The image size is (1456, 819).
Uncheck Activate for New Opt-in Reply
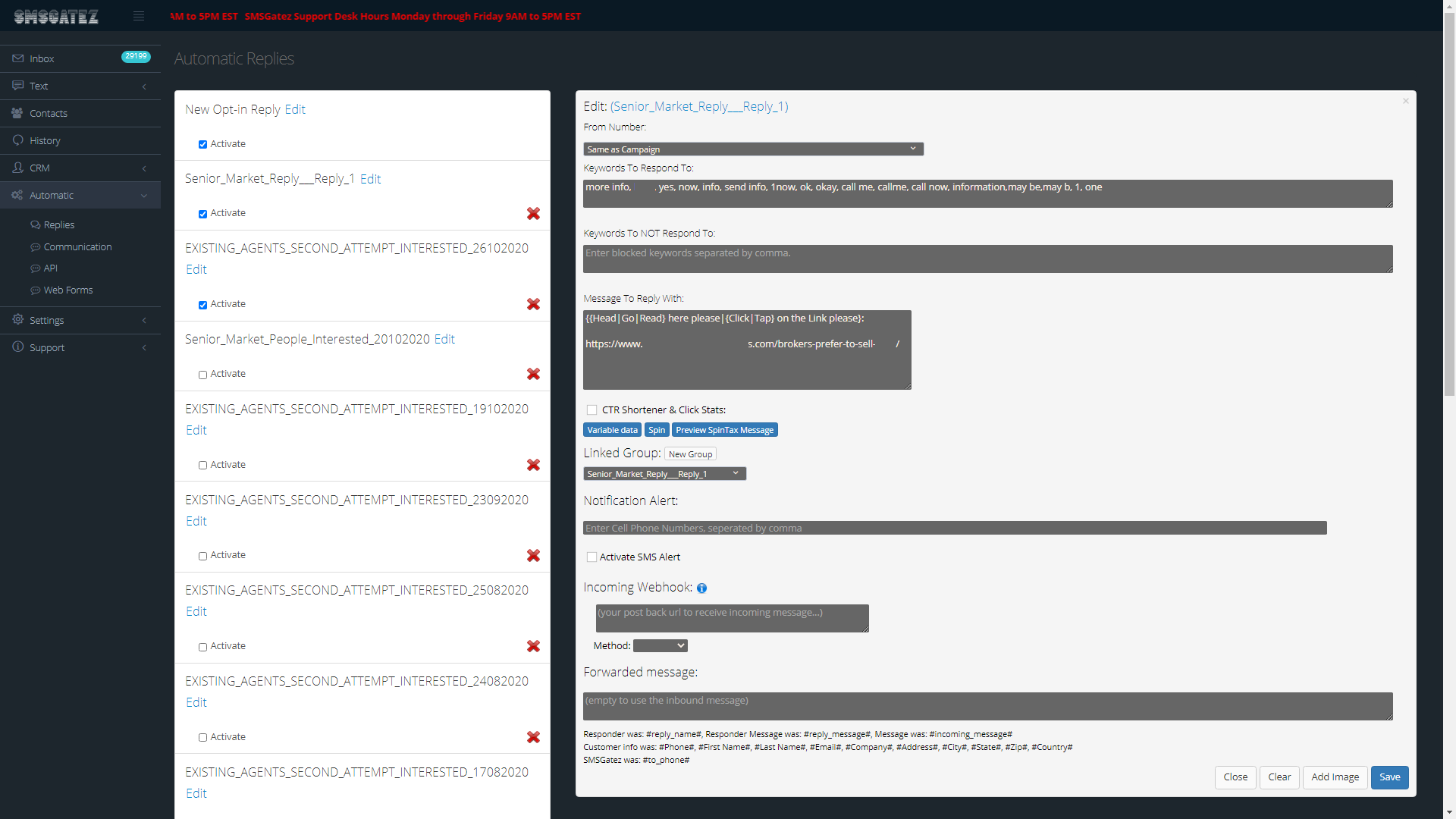click(202, 144)
